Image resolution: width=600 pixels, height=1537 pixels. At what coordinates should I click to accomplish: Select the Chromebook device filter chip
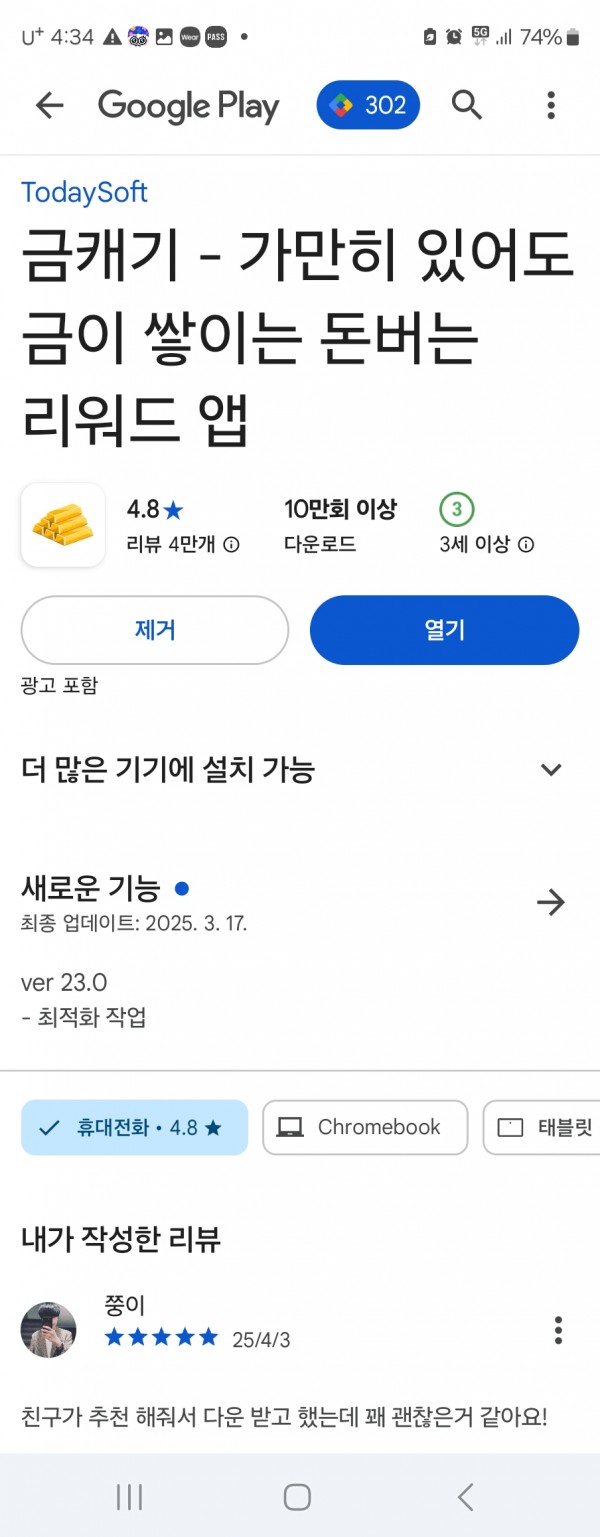[365, 1127]
